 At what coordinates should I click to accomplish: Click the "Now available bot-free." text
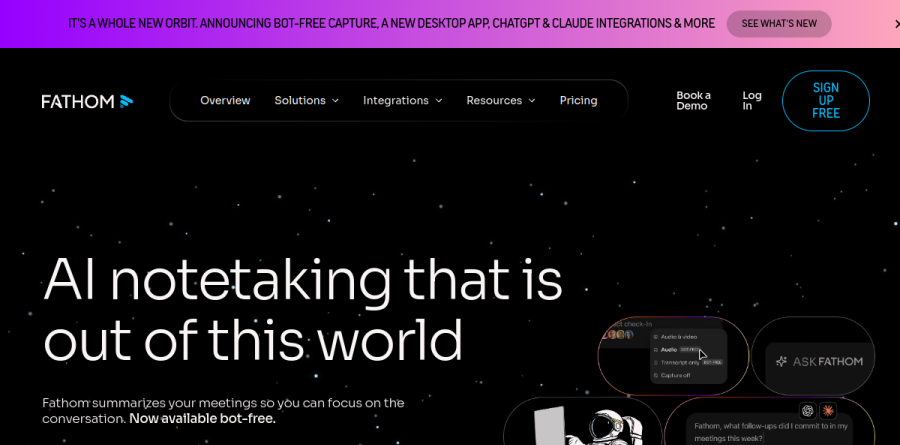click(x=202, y=419)
